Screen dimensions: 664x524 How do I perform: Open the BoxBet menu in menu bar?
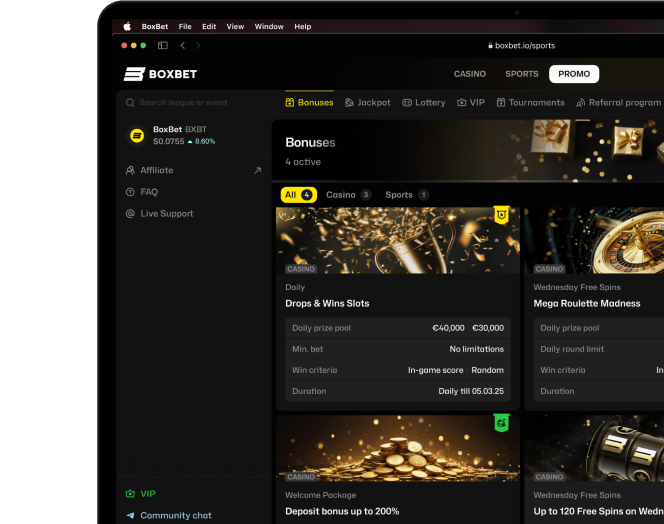coord(155,26)
